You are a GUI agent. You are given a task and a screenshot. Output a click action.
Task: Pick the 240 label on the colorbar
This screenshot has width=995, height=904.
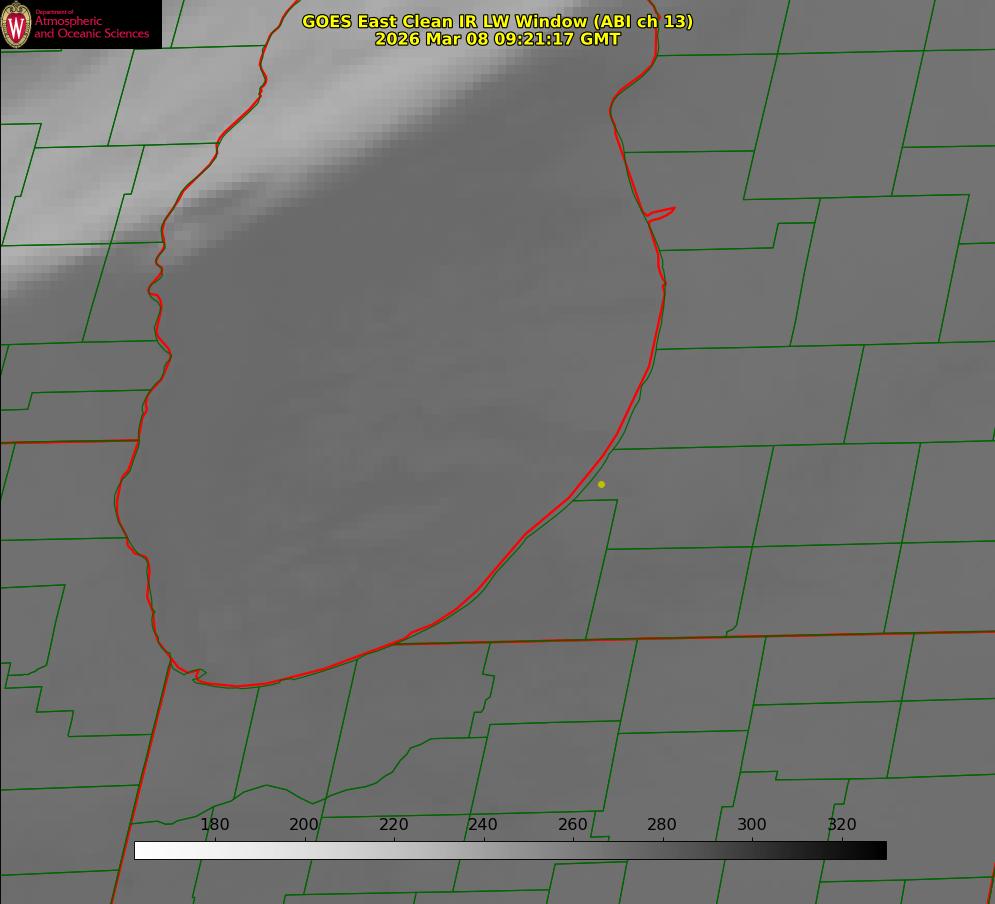pos(483,825)
